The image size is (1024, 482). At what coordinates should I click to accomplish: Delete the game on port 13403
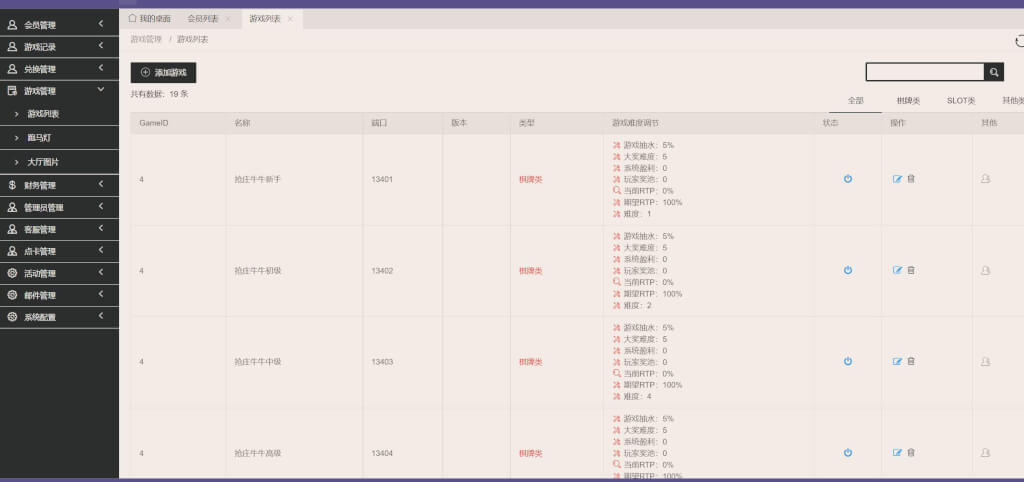pyautogui.click(x=911, y=361)
